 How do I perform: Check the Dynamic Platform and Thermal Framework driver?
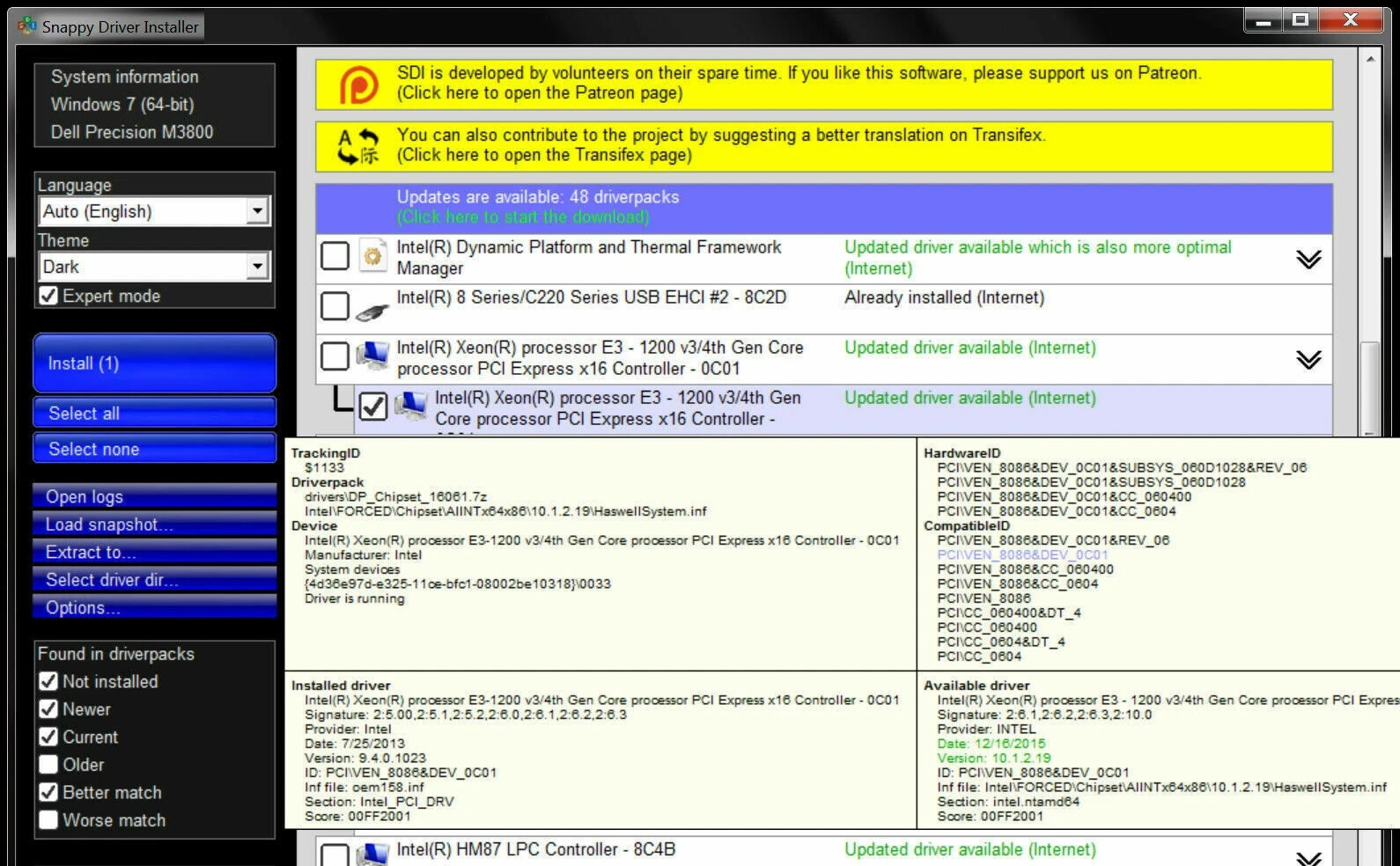pyautogui.click(x=335, y=256)
